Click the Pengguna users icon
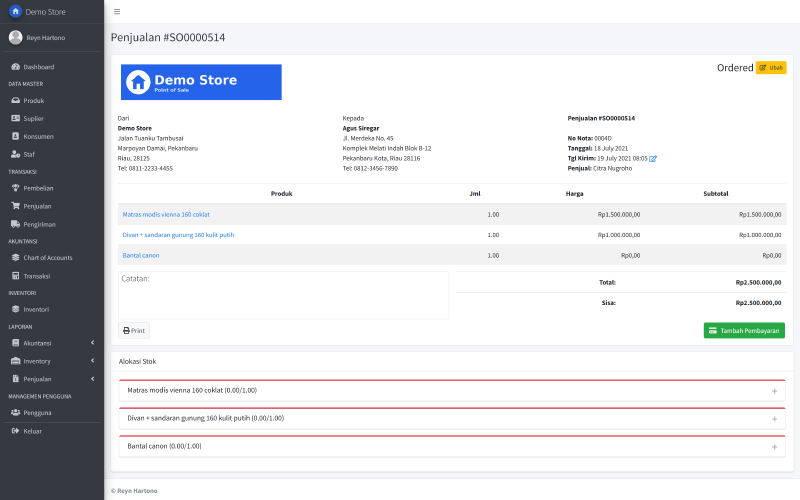800x500 pixels. (x=15, y=412)
